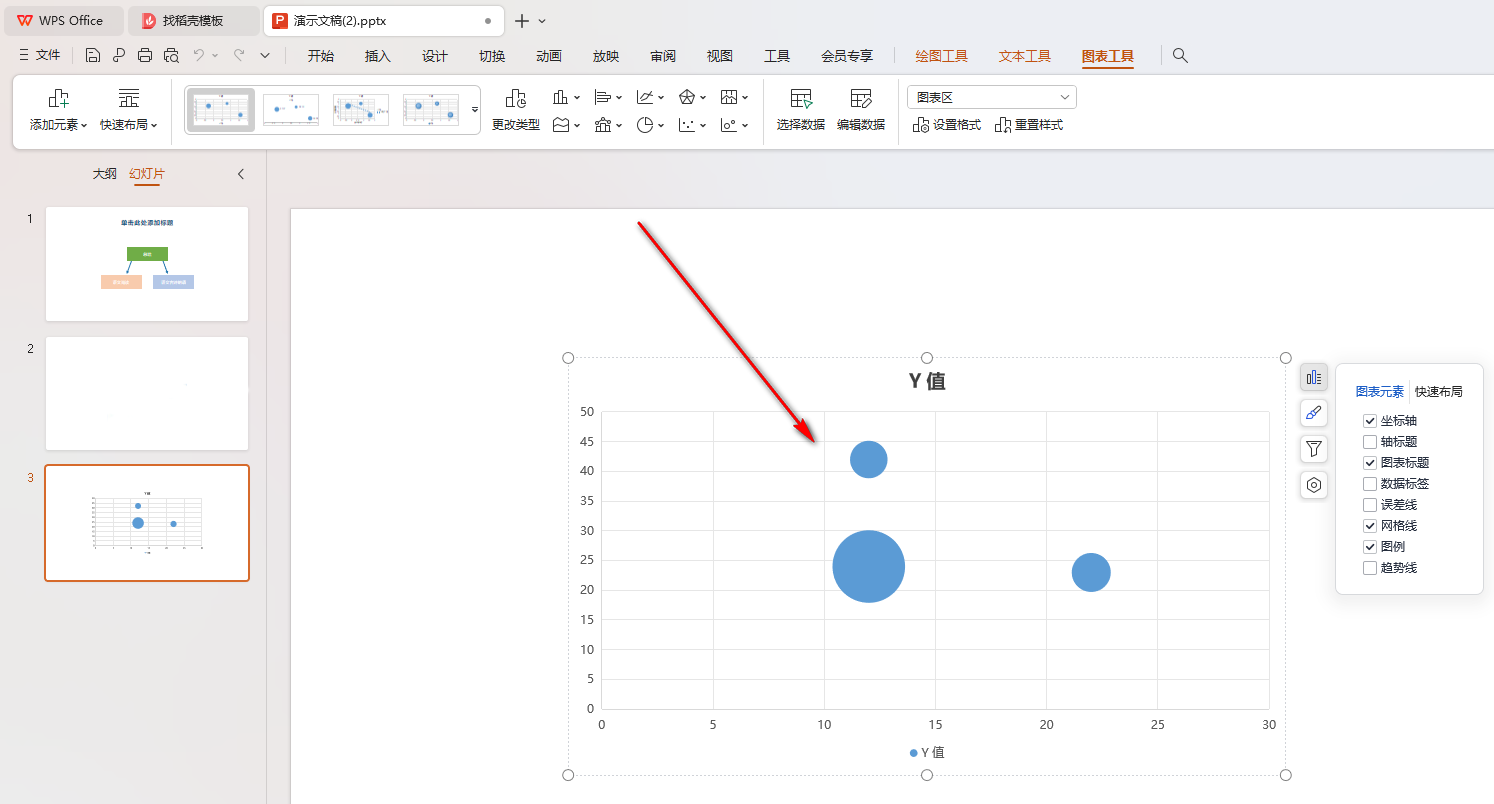Click the chart style paintbrush icon beside the chart
Screen dimensions: 1494x804
(1314, 413)
